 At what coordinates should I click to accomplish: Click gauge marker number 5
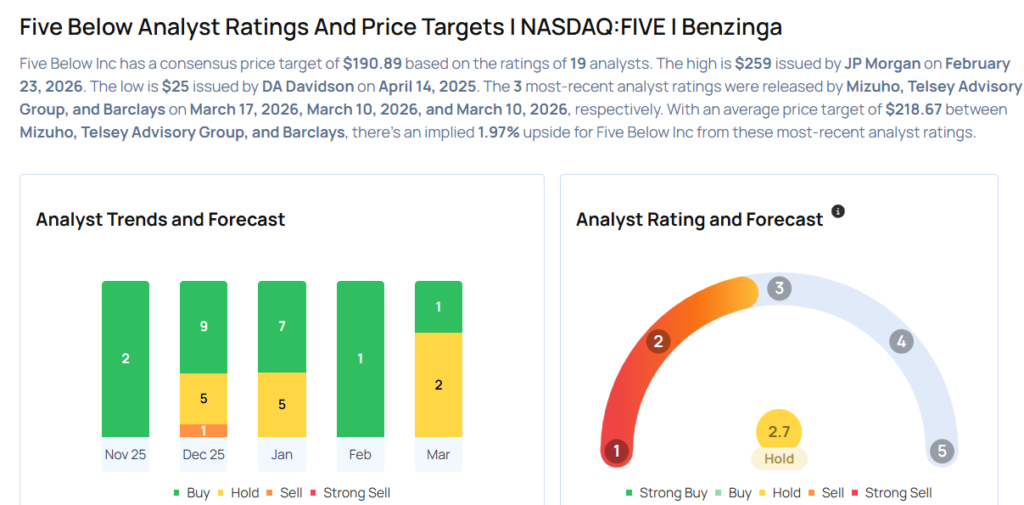(x=941, y=451)
